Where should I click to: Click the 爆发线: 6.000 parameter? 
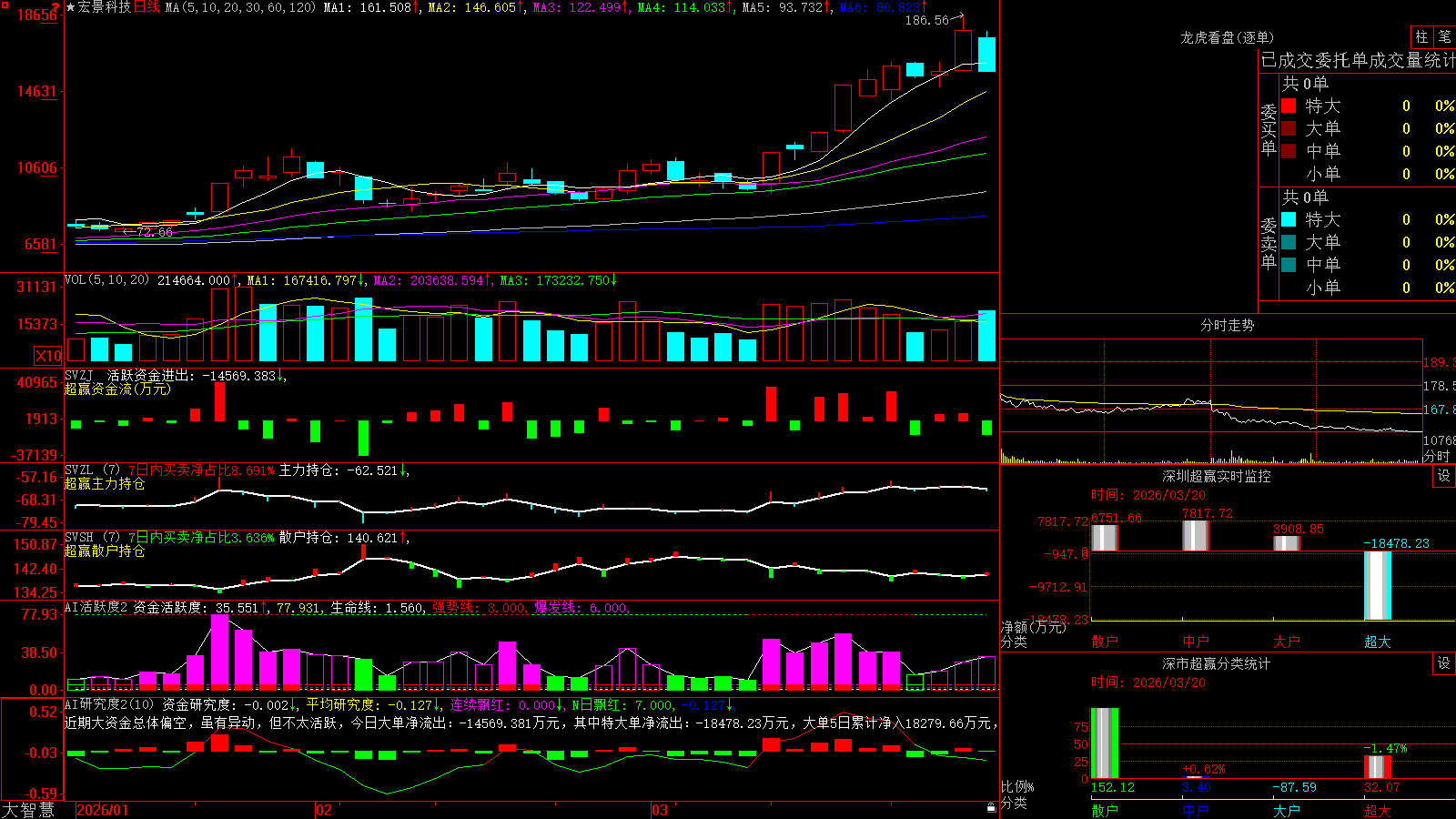coord(581,608)
